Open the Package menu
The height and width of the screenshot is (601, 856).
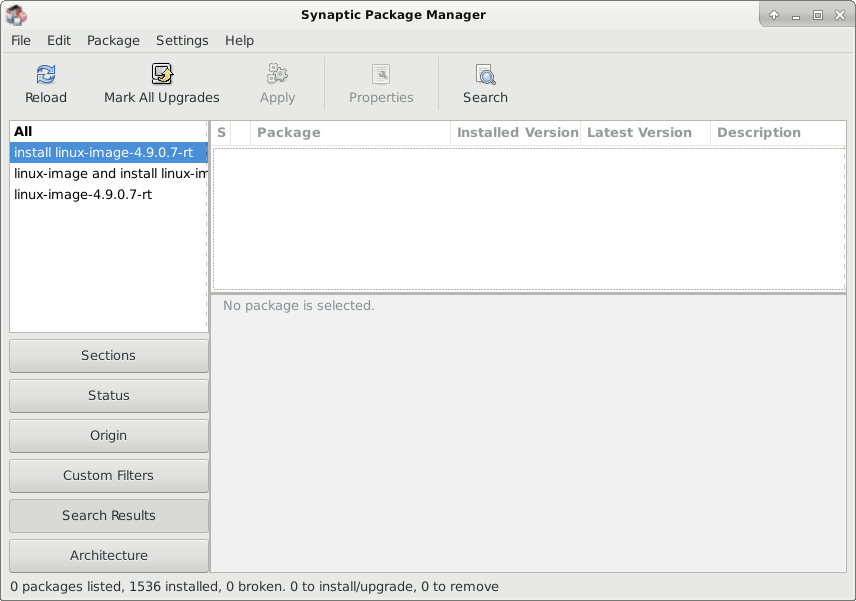113,40
